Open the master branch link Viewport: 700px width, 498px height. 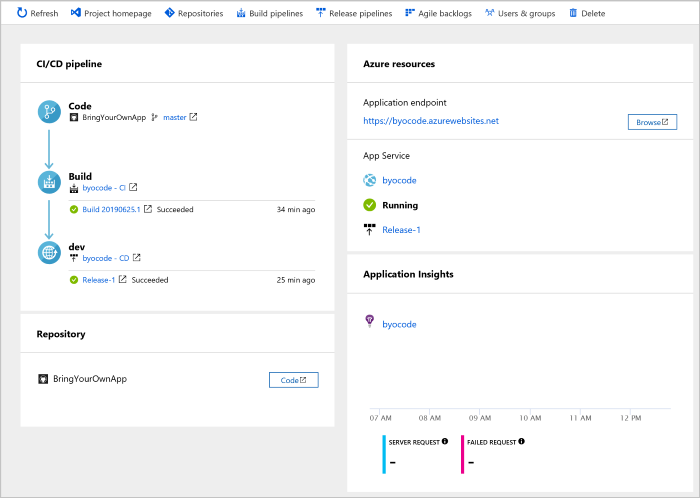point(175,117)
